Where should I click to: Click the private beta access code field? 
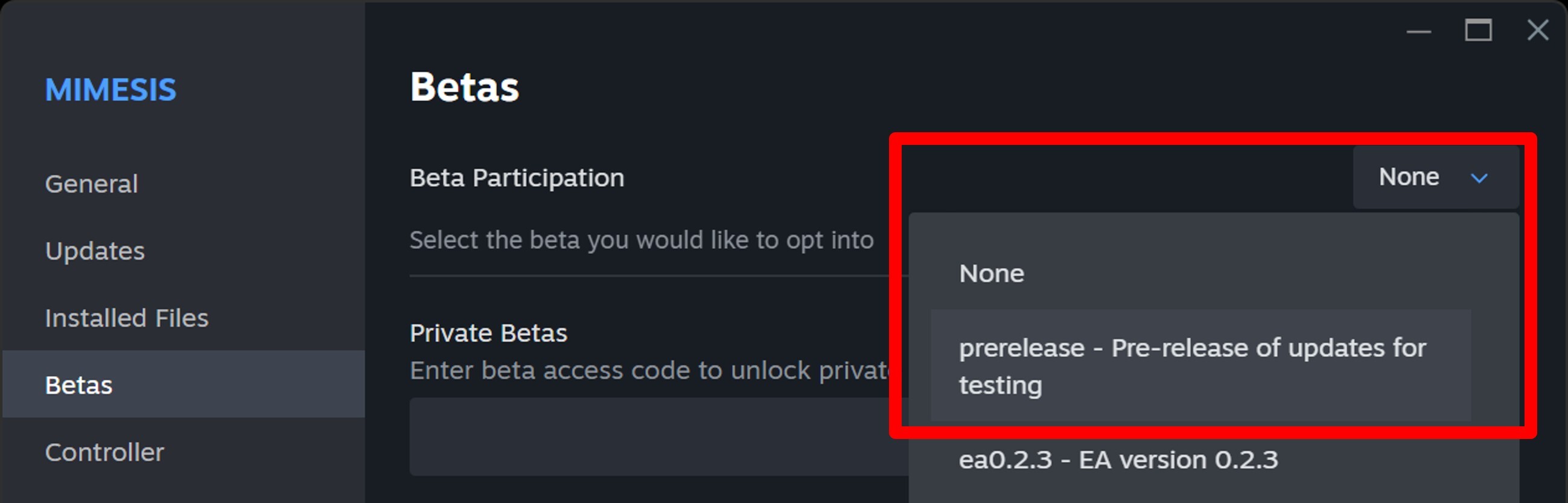(657, 436)
